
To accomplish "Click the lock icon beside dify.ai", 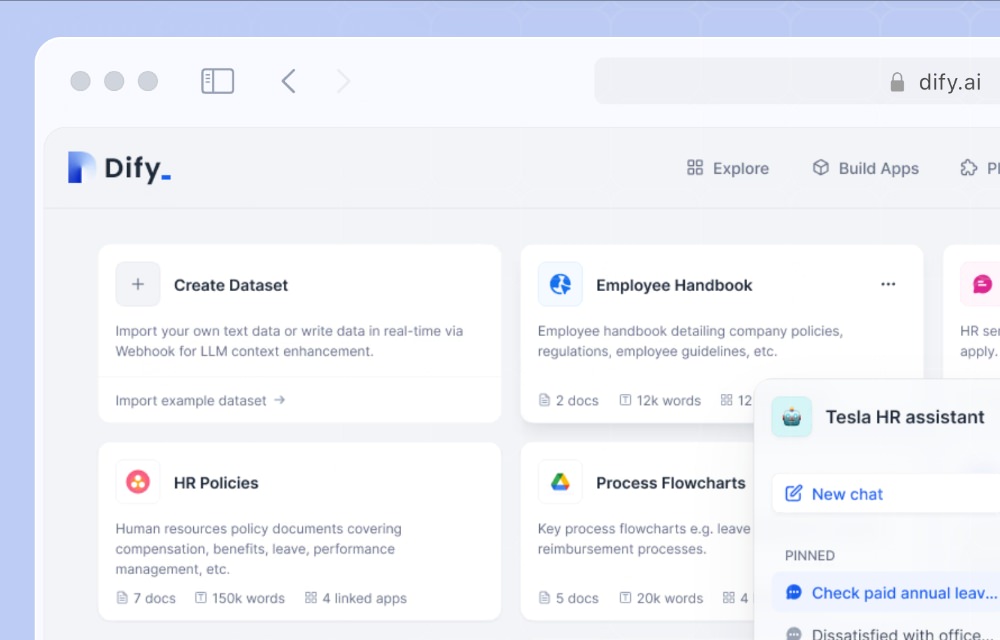I will pos(897,82).
